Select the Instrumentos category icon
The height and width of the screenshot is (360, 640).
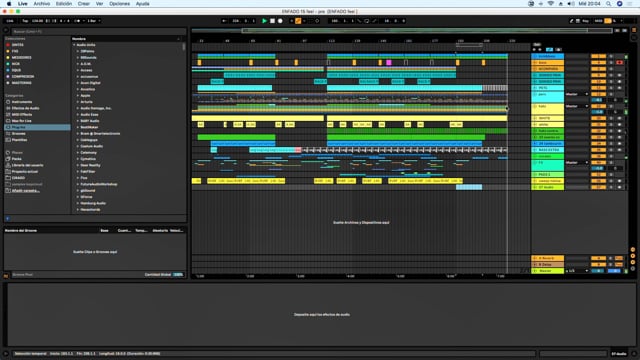pyautogui.click(x=8, y=102)
